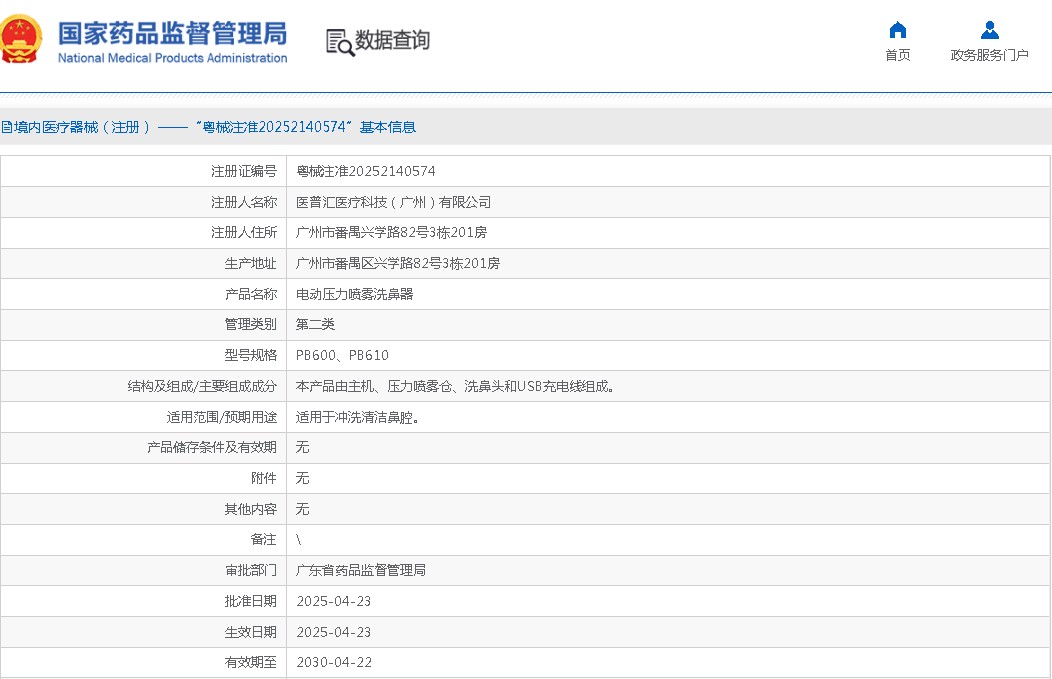The height and width of the screenshot is (679, 1052).
Task: Open the 政务服务门户 text link
Action: 989,55
